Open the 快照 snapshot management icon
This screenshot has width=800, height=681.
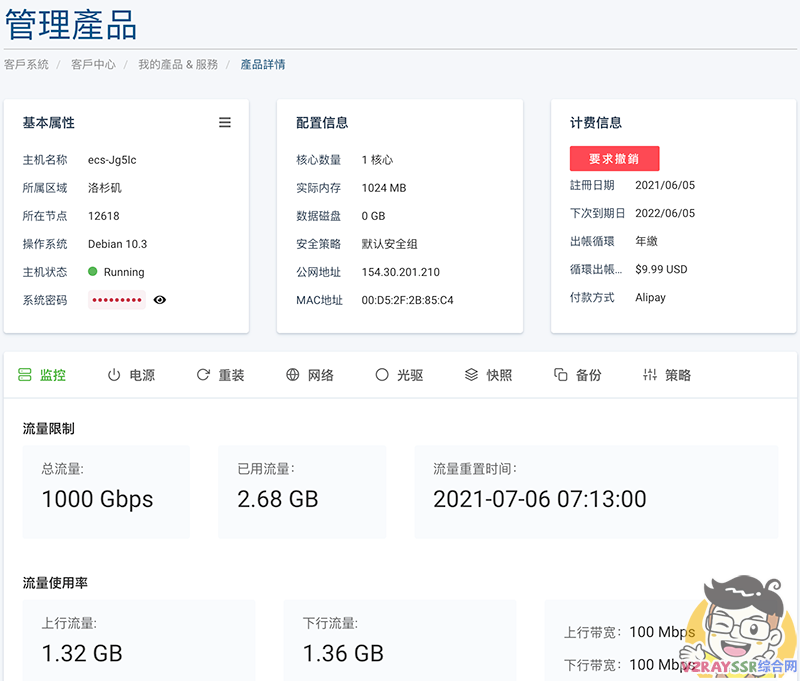(x=486, y=375)
